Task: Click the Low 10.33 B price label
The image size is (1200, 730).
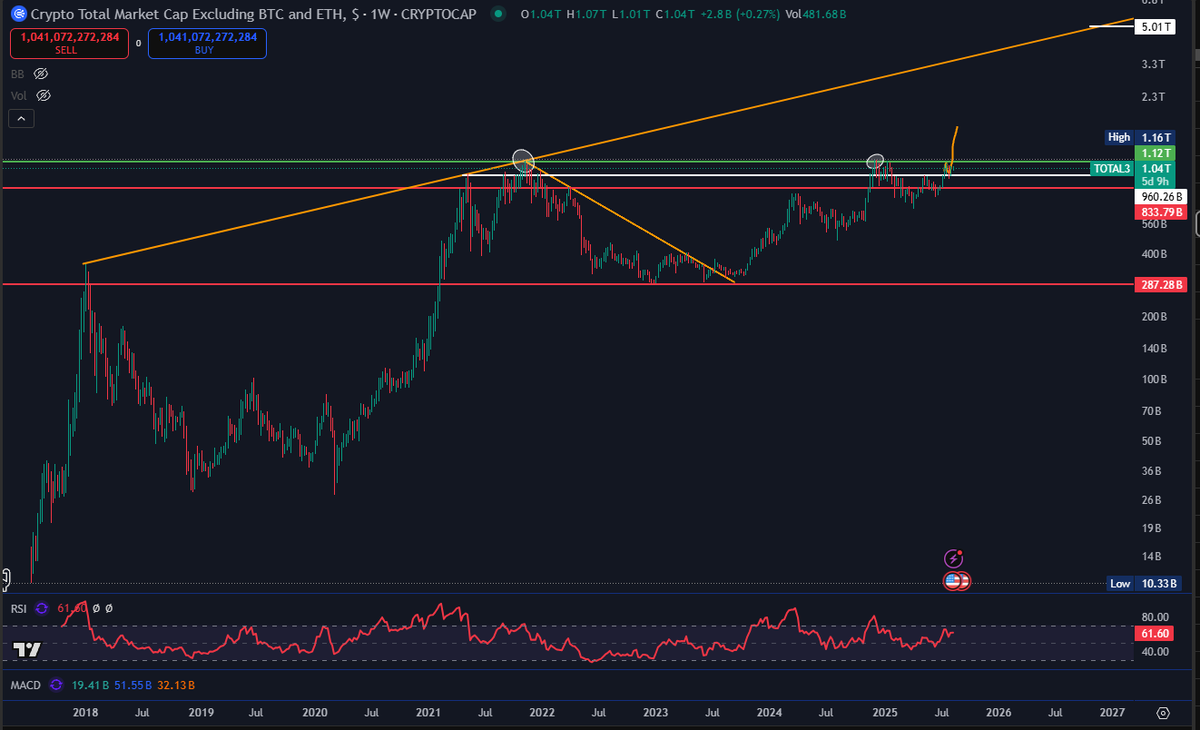Action: click(1146, 583)
